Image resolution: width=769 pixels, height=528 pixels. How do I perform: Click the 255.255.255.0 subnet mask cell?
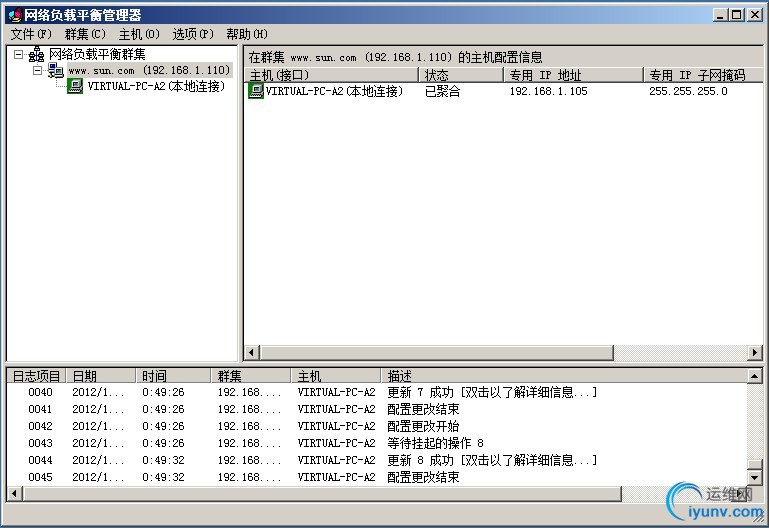688,91
